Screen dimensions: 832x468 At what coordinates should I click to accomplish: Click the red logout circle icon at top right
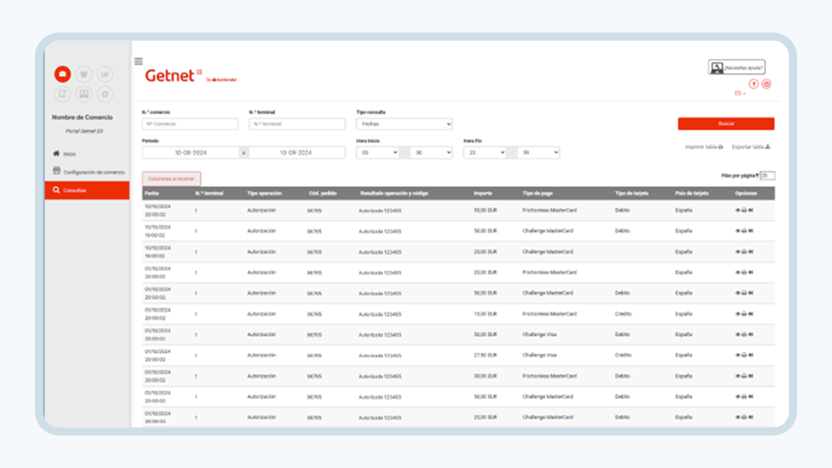click(x=767, y=84)
